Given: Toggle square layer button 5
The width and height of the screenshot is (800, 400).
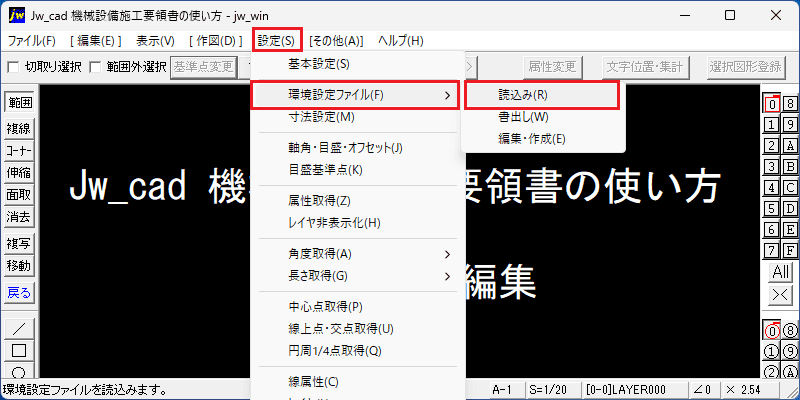Looking at the screenshot, I should pyautogui.click(x=772, y=208).
